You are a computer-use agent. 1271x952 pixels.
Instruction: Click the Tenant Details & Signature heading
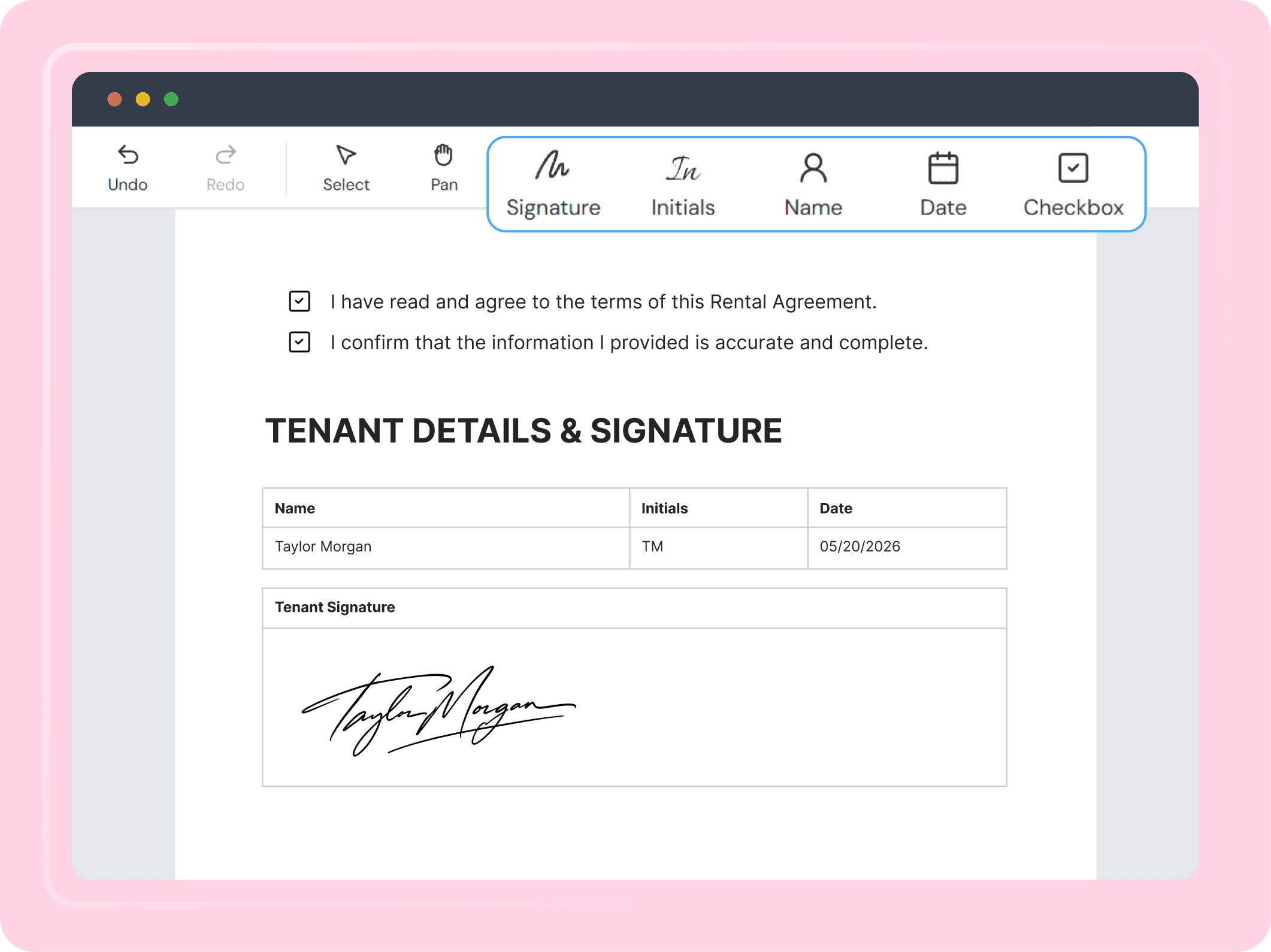click(523, 430)
